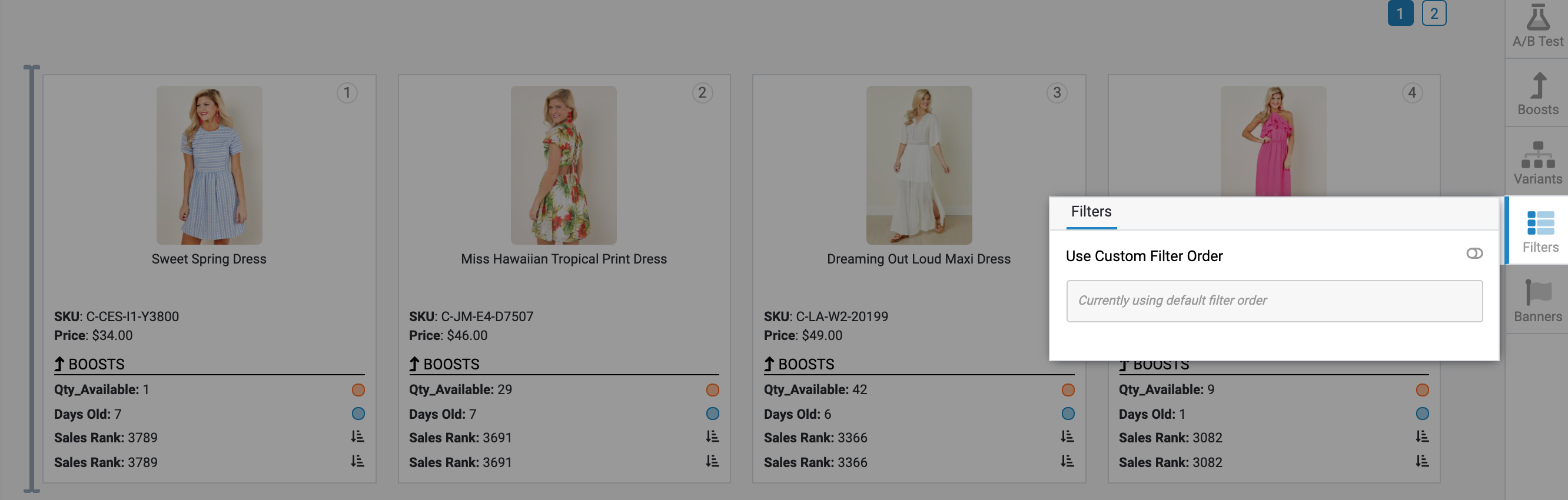1568x500 pixels.
Task: Open the Boosts sidebar panel
Action: 1537,94
